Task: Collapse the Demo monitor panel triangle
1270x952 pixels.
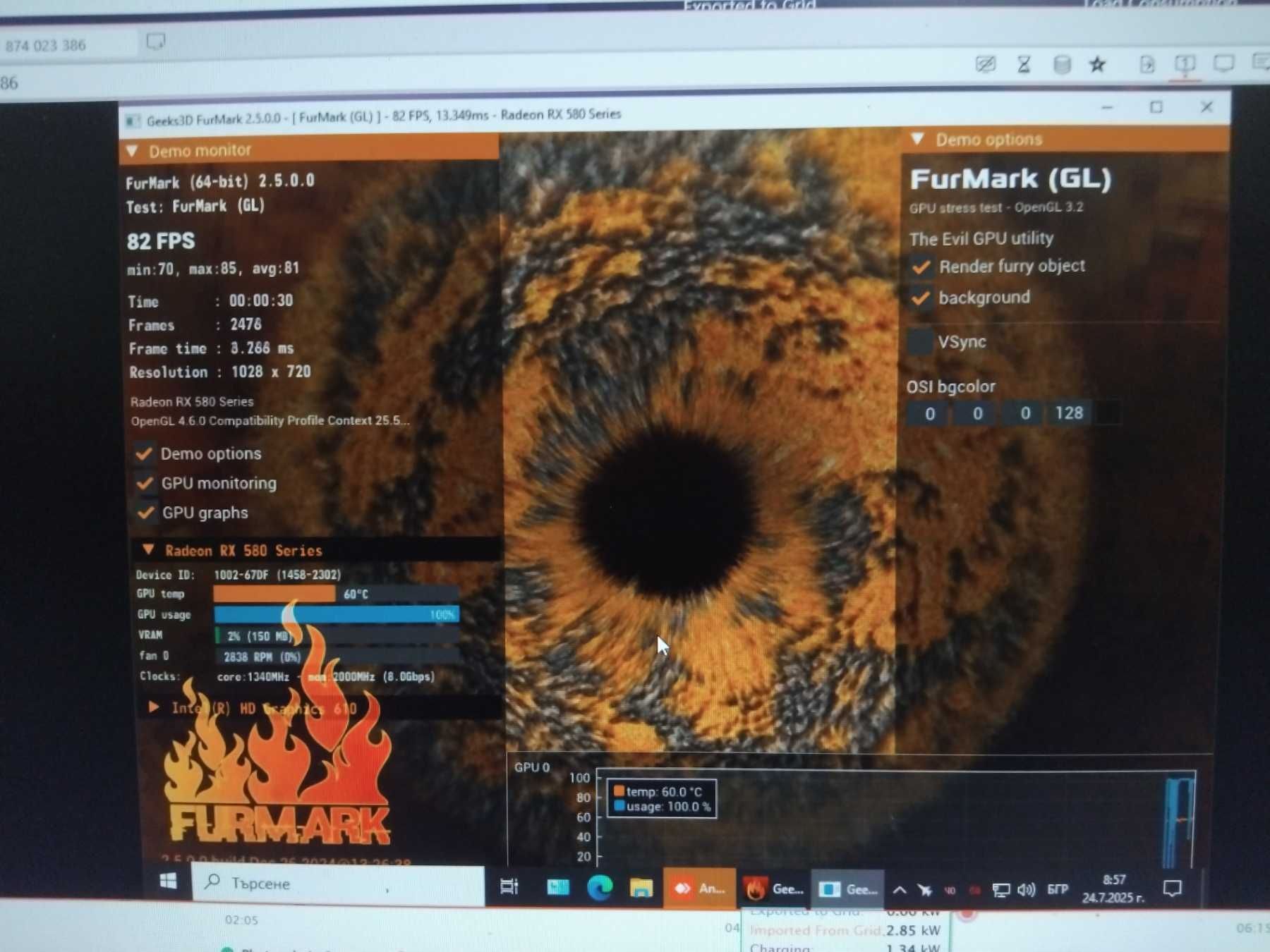Action: [x=132, y=151]
